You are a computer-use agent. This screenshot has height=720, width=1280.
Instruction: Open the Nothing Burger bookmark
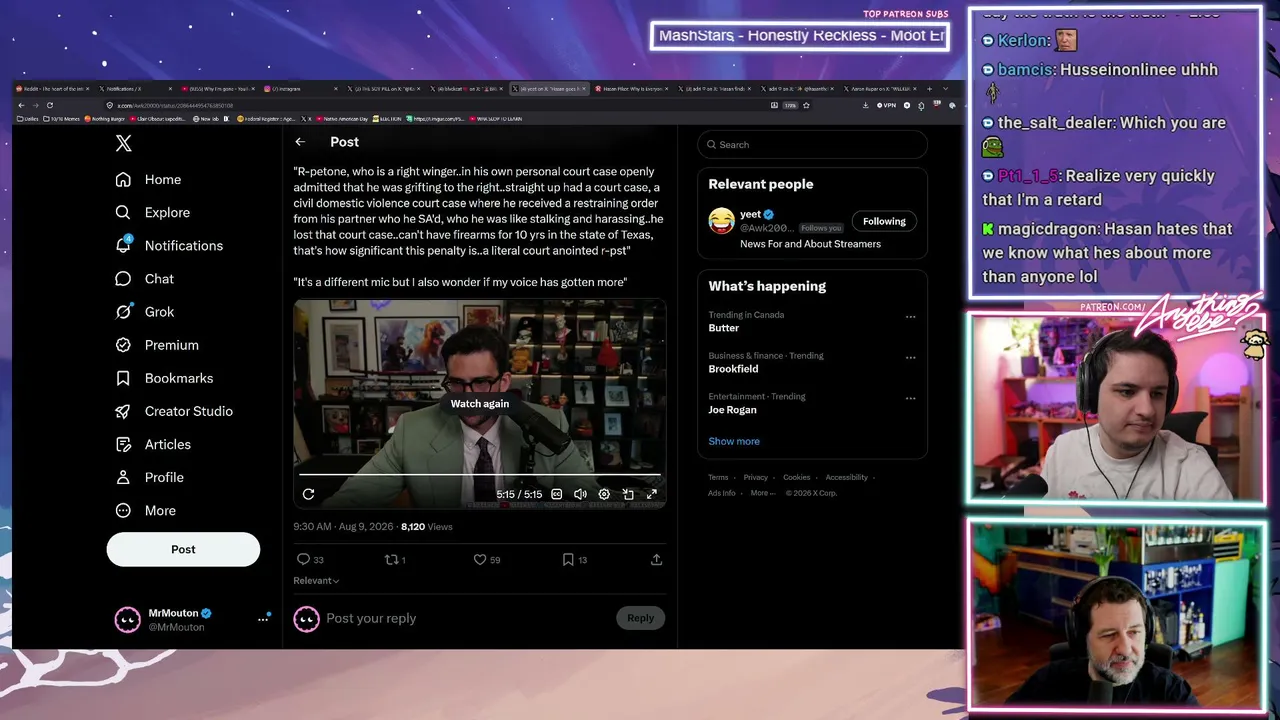103,119
